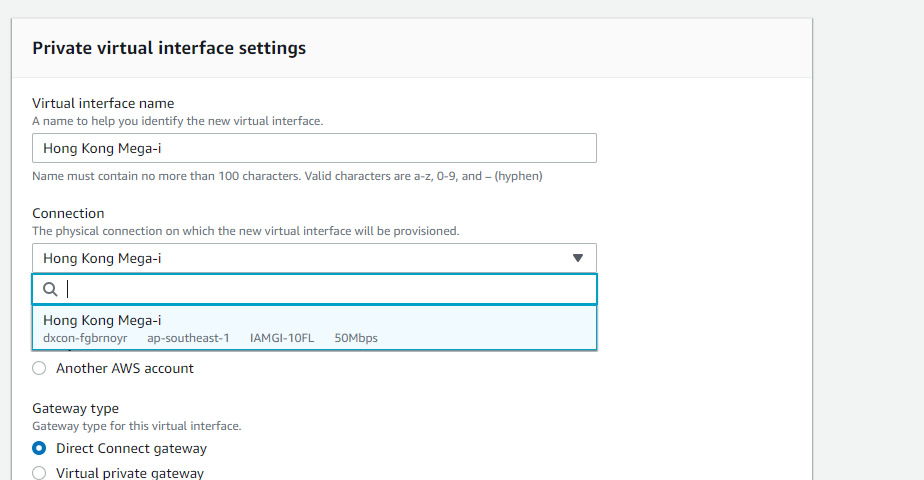Collapse the Connection dropdown showing Hong Kong Mega-i
Screen dimensions: 924x480
[x=314, y=258]
